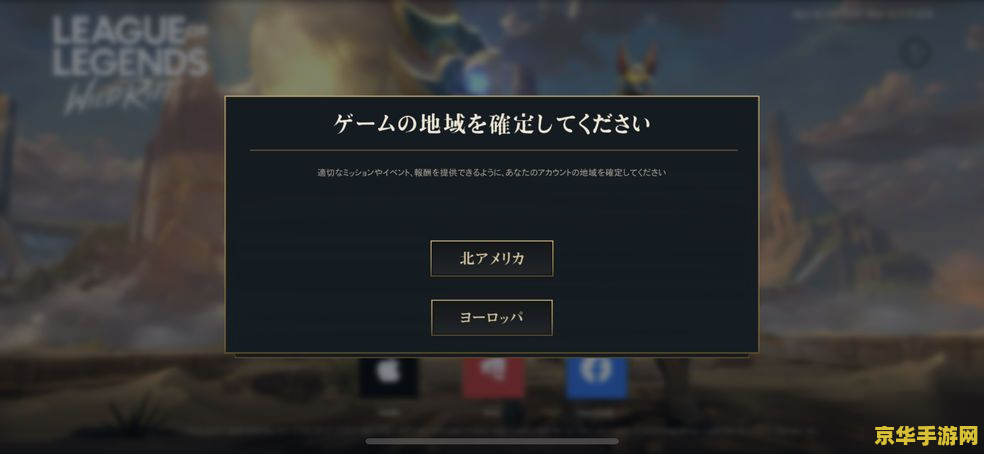The width and height of the screenshot is (984, 454).
Task: Select the 北アメリカ region button
Action: point(491,258)
